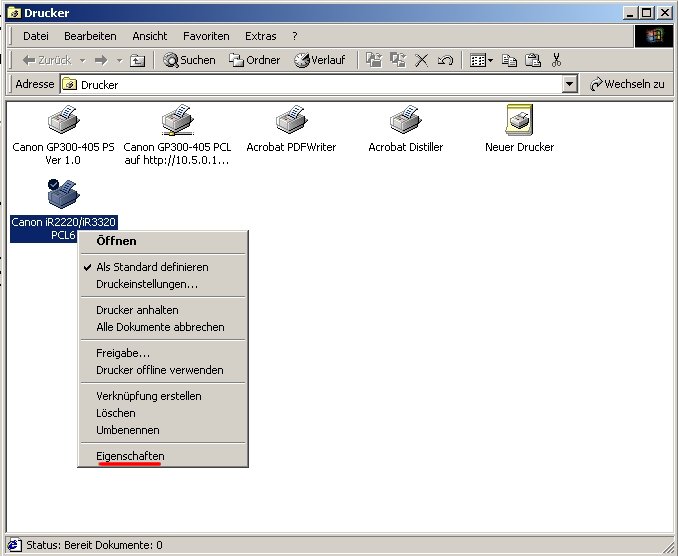Select Canon GP300-405 PS printer icon
Viewport: 678px width, 556px height.
point(63,122)
